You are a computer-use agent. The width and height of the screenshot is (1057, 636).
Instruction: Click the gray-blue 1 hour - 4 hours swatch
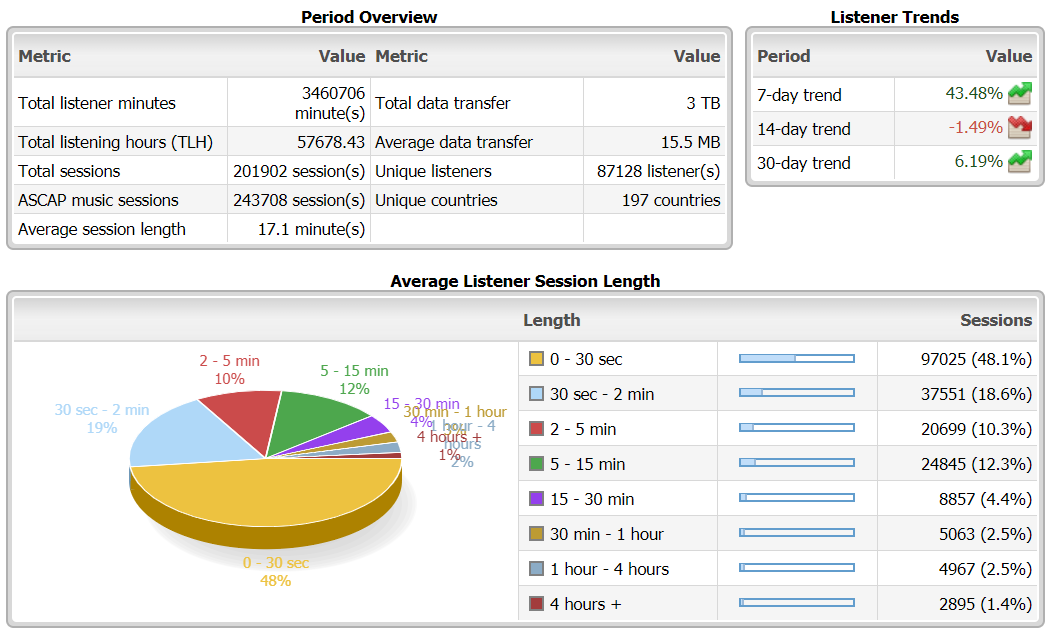pos(537,569)
